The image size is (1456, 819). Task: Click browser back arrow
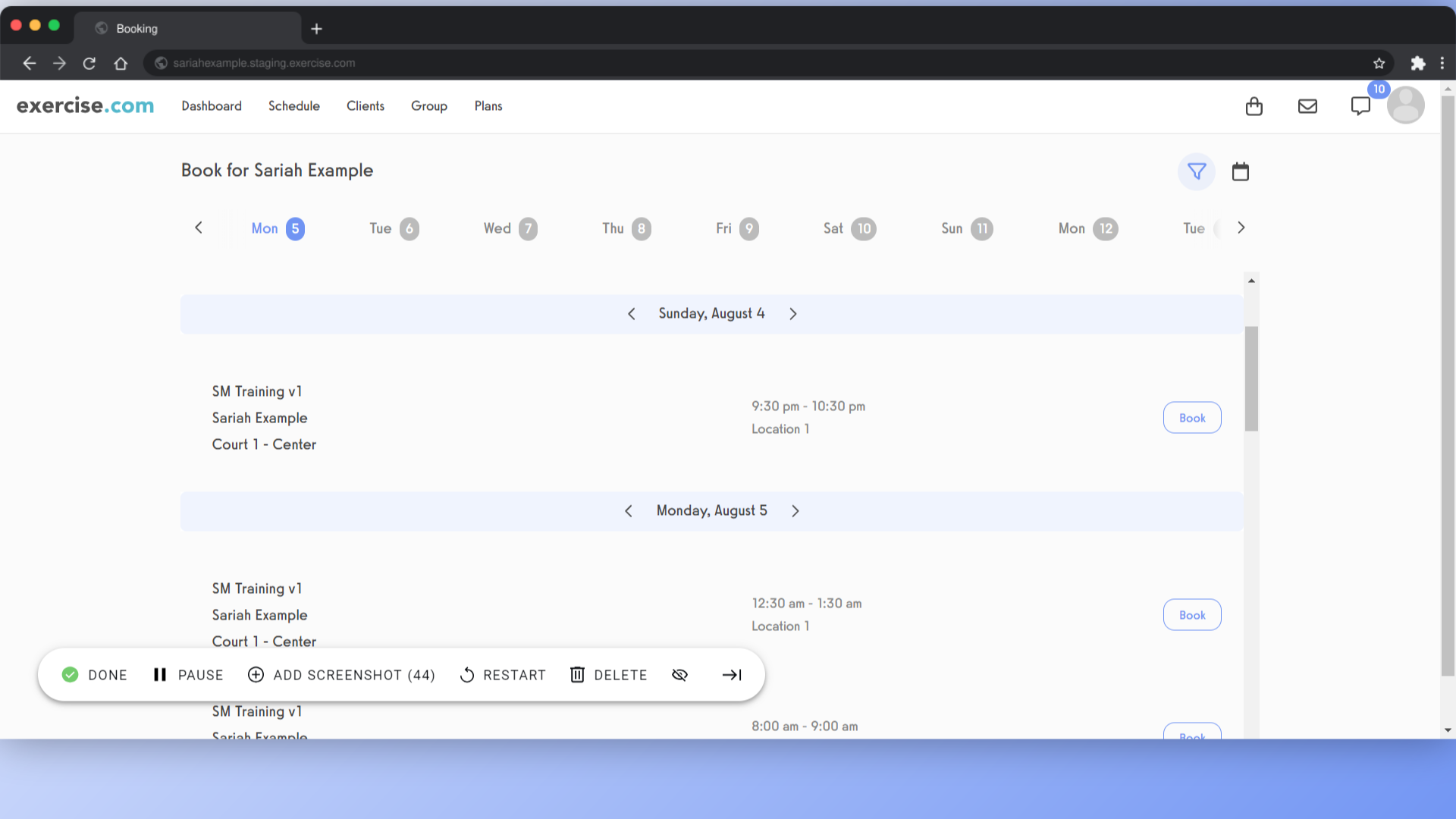point(30,63)
